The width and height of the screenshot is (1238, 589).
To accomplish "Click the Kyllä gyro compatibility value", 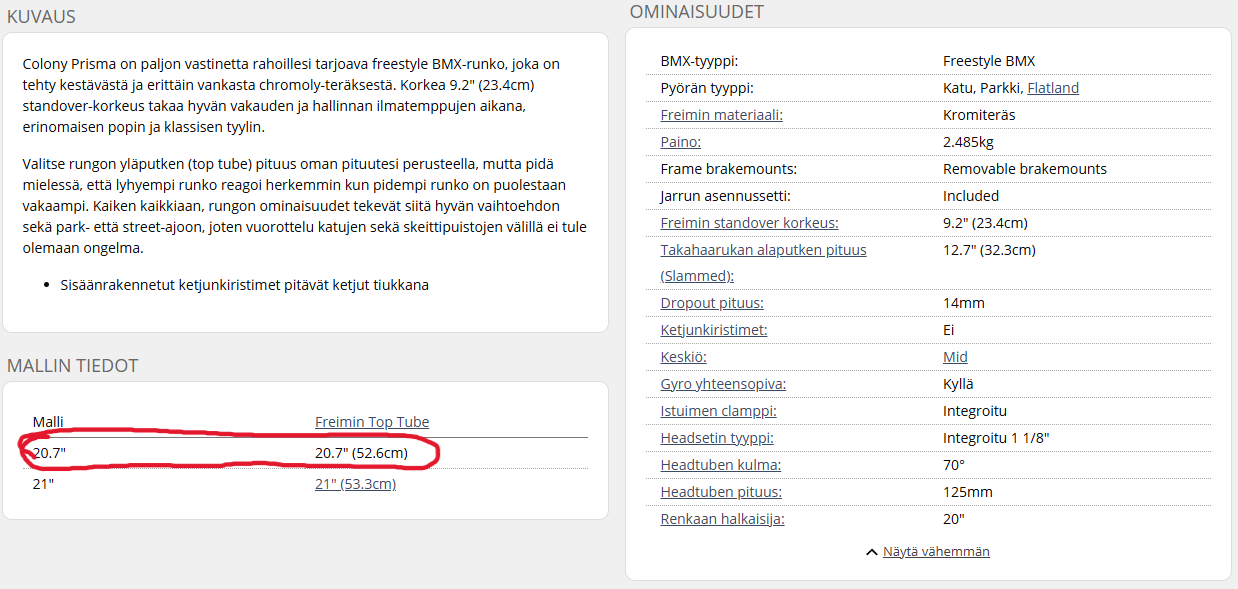I will click(x=958, y=384).
